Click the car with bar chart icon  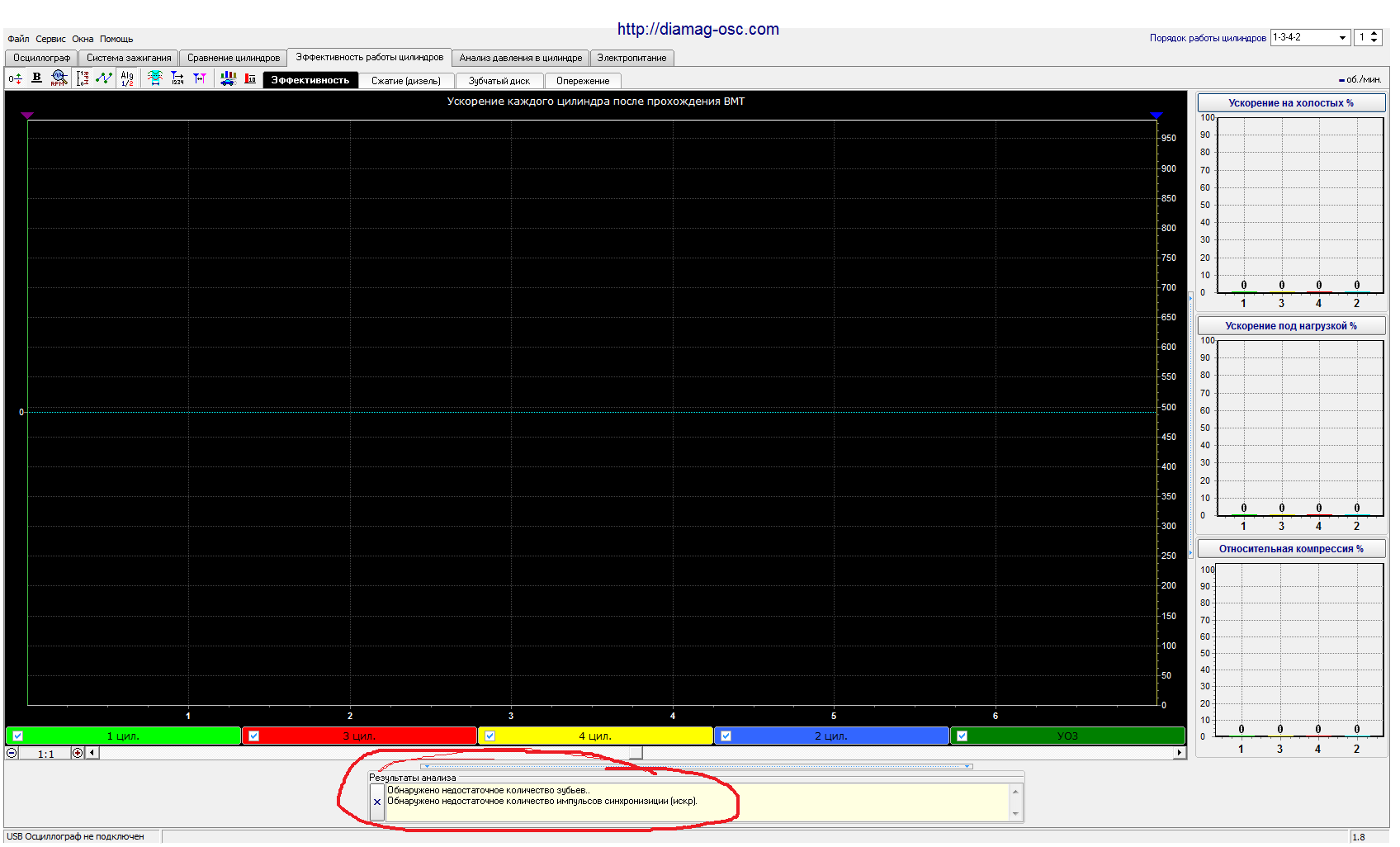click(x=228, y=78)
